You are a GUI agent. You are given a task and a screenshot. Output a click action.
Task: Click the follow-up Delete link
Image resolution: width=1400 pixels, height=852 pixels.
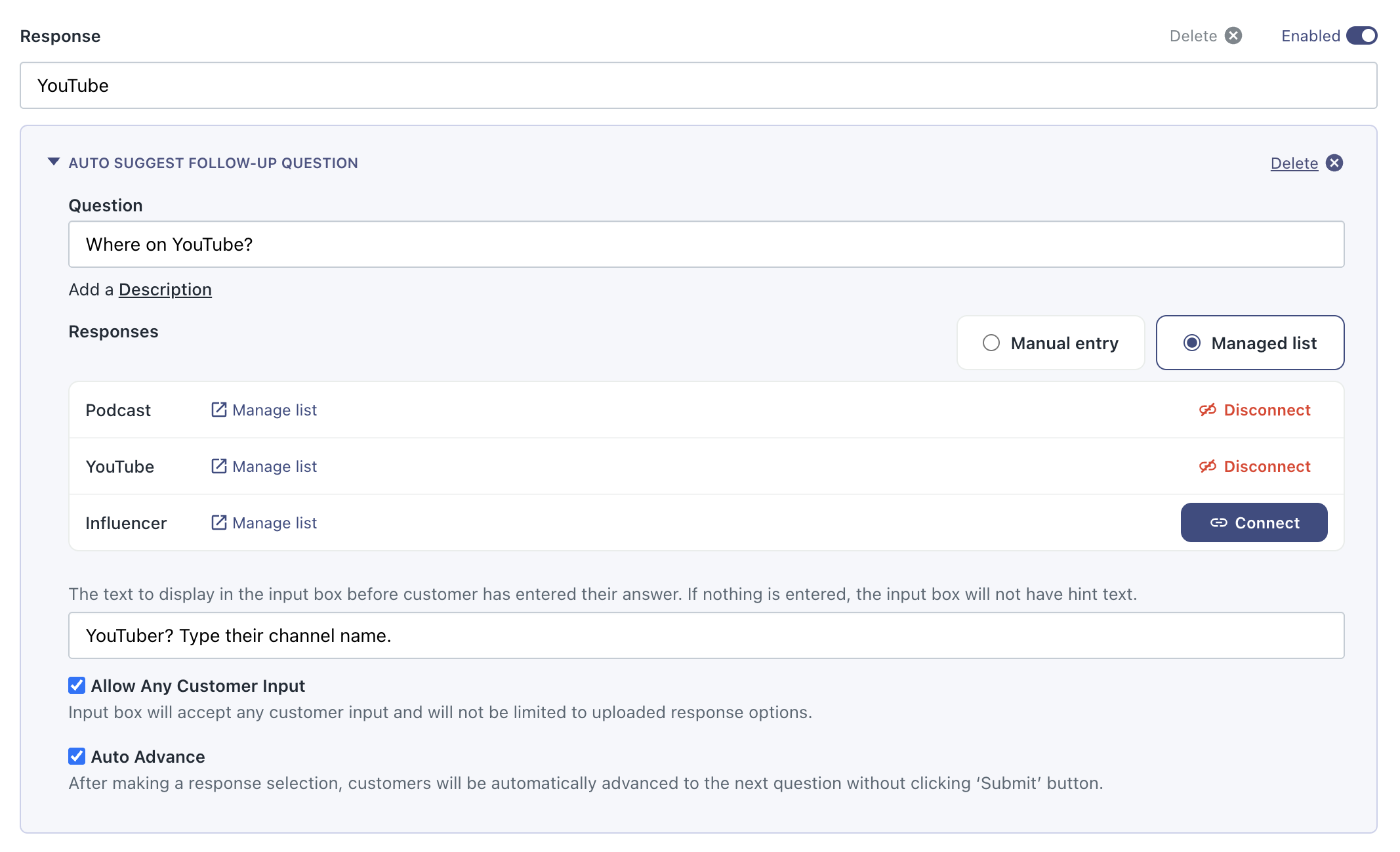[x=1294, y=163]
